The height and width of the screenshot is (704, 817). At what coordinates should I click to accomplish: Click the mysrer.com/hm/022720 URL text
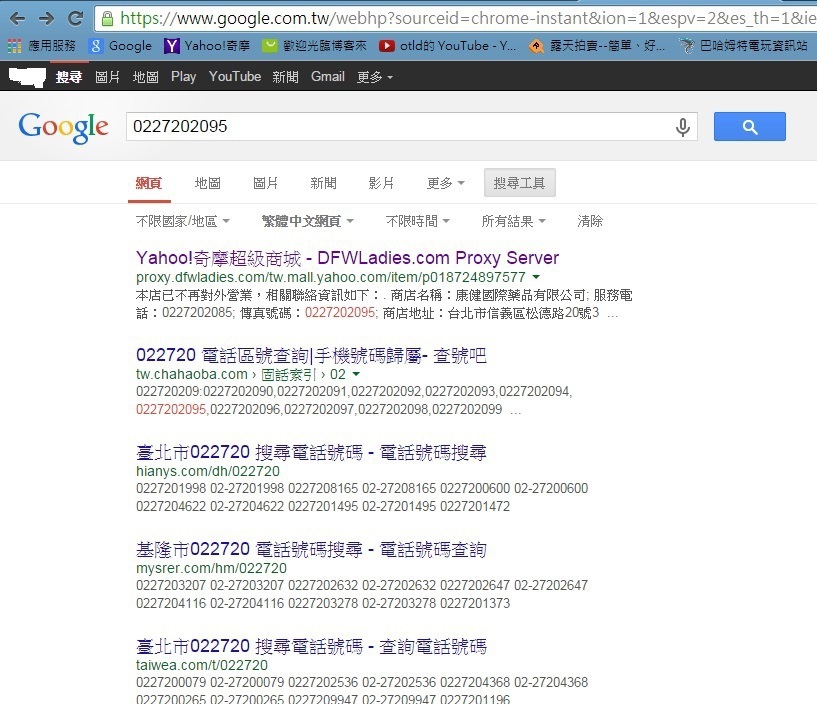211,568
